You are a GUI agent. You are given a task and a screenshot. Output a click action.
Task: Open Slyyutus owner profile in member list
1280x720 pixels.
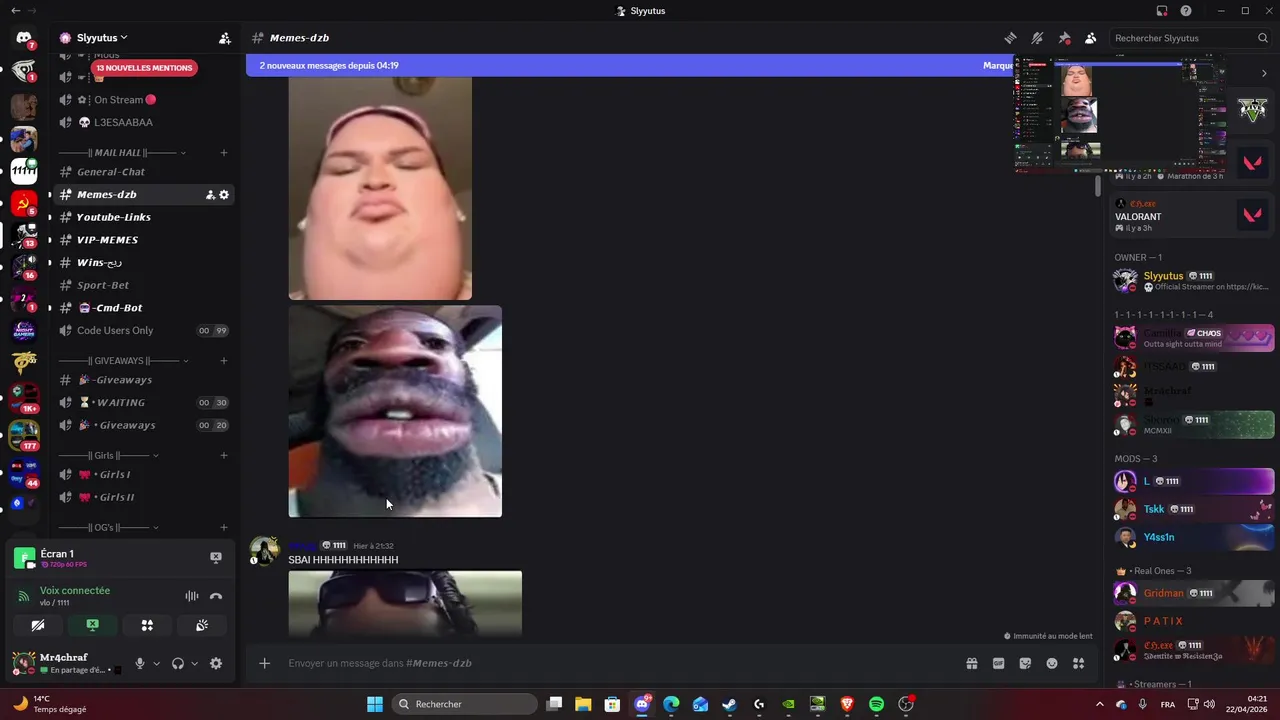[1194, 280]
